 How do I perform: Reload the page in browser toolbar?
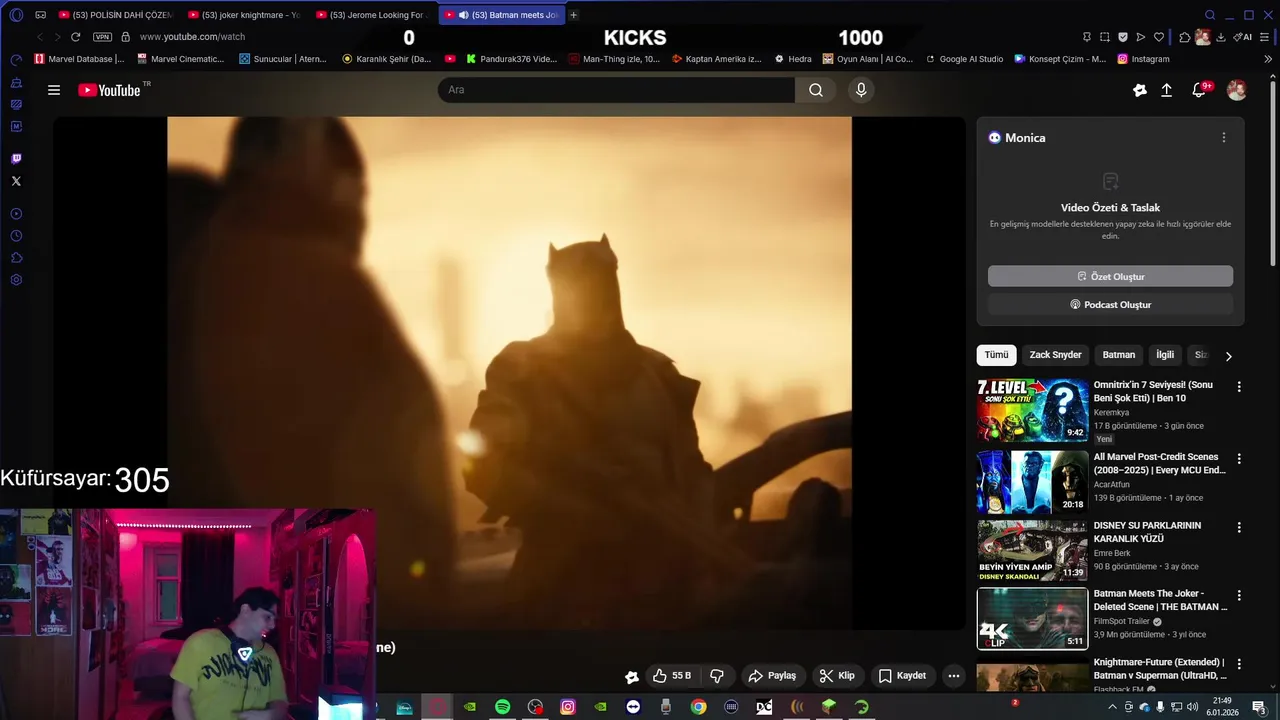point(75,37)
